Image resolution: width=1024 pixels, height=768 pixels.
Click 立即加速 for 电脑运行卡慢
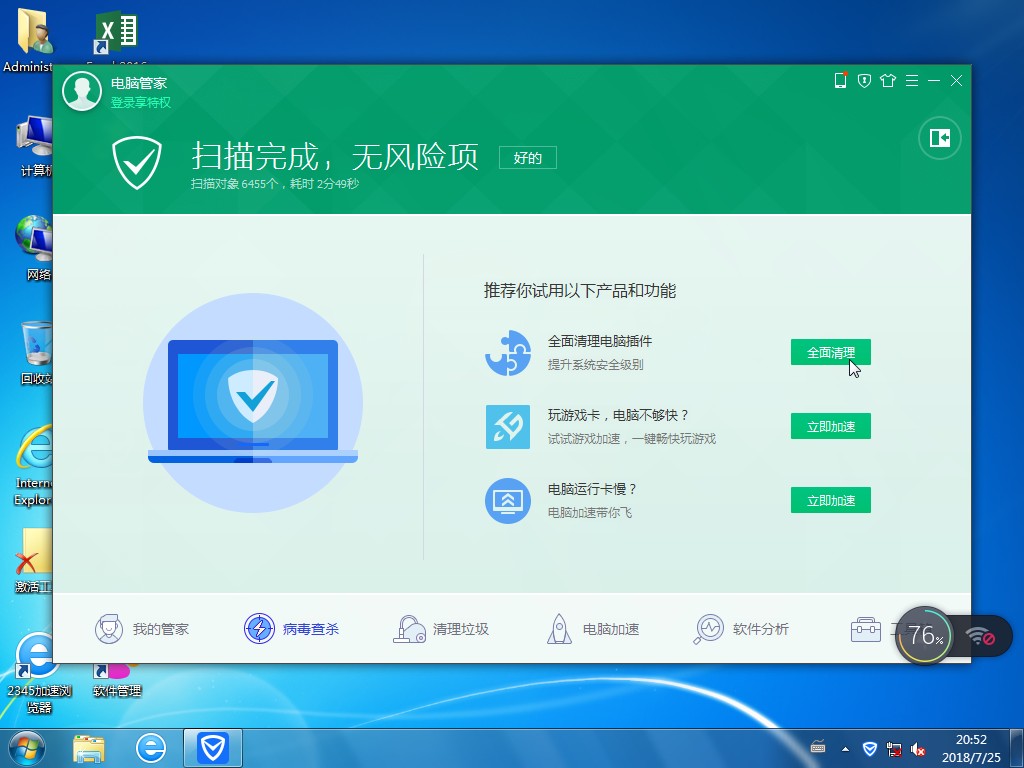831,500
